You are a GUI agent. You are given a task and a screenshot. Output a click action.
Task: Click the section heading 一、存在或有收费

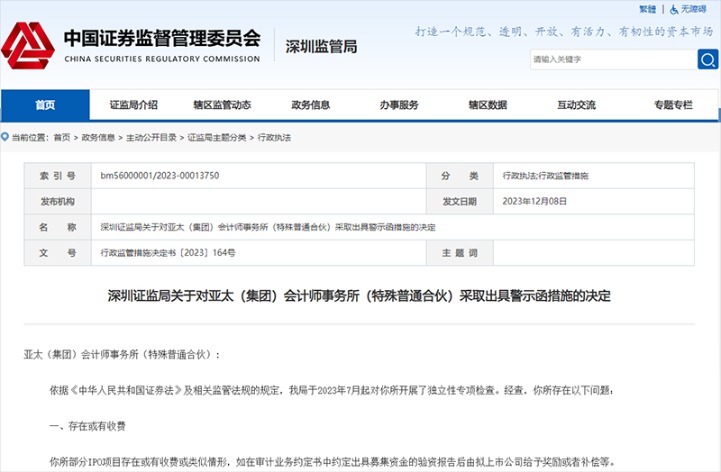pyautogui.click(x=87, y=426)
